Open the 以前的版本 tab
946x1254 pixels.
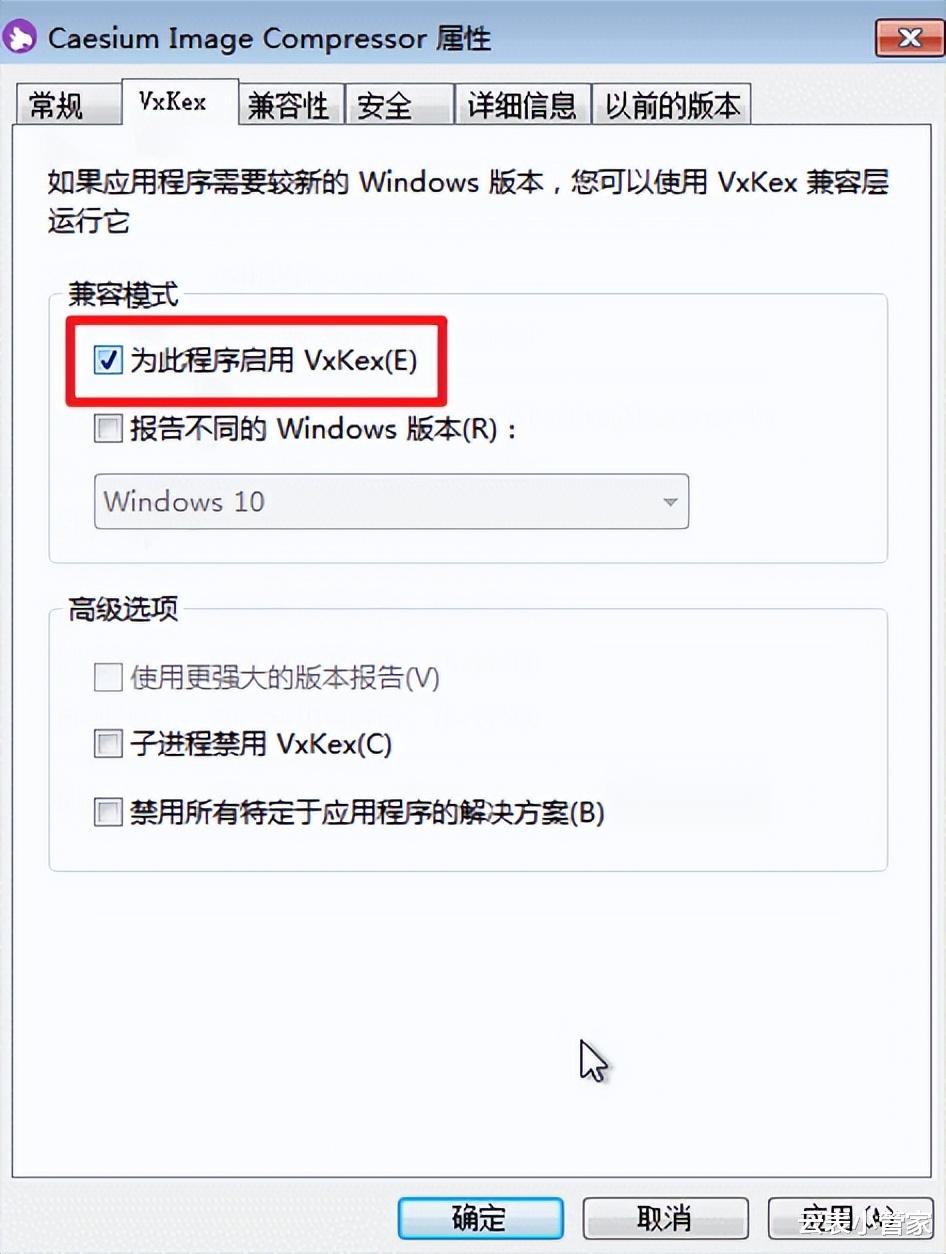point(672,105)
